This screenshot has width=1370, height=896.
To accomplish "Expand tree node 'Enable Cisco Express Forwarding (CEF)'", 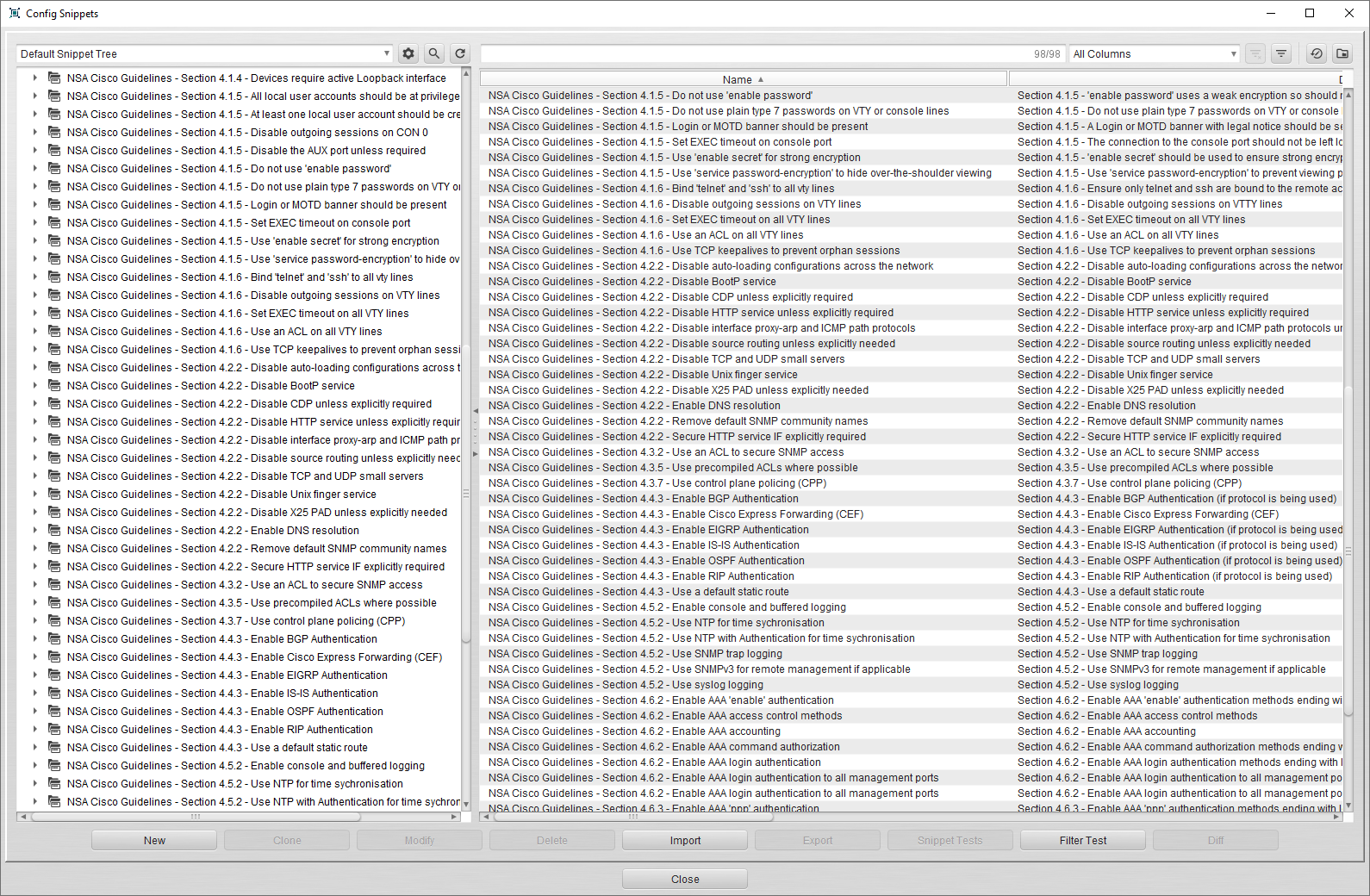I will 34,656.
